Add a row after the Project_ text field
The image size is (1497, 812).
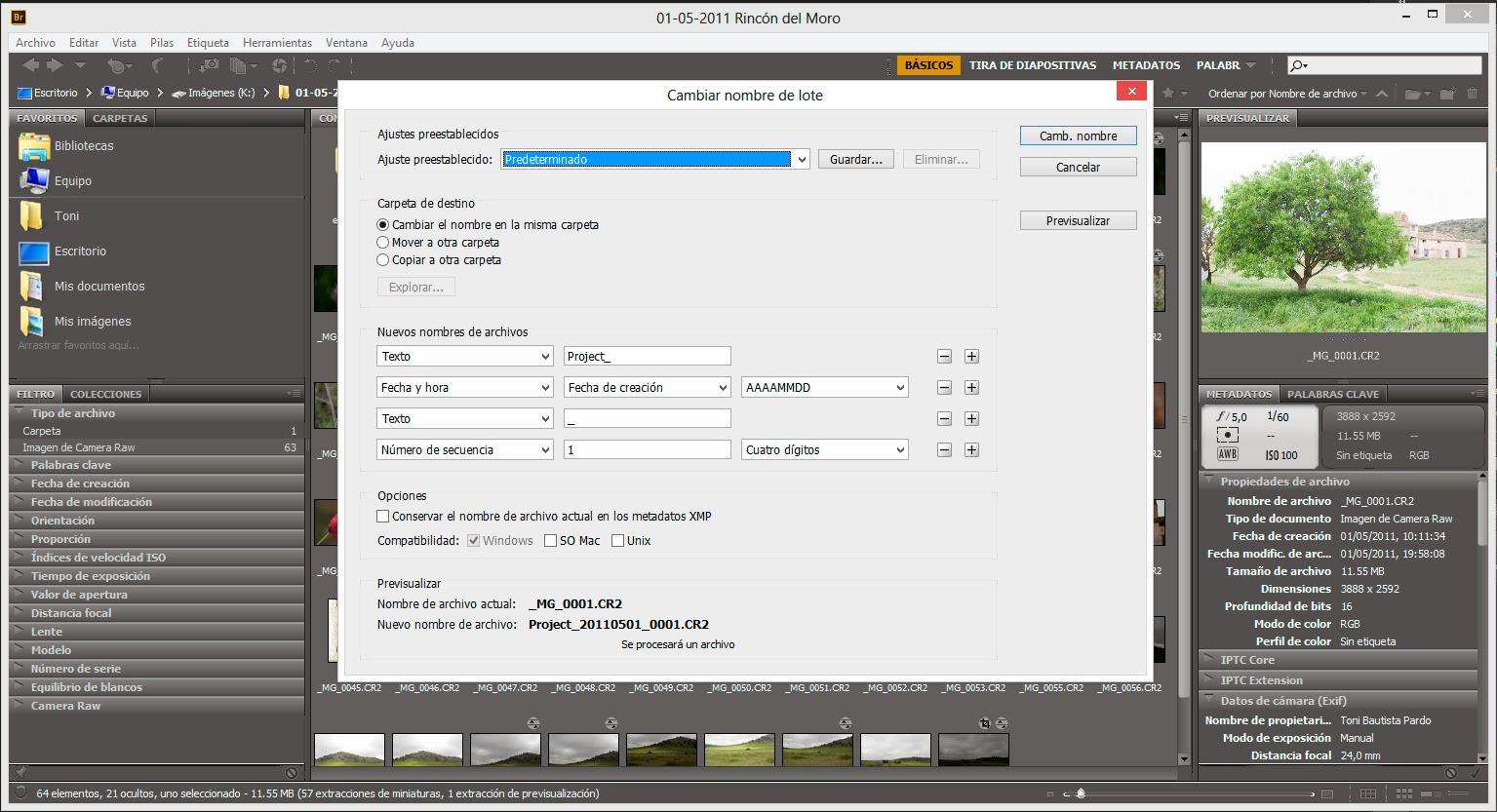(x=971, y=357)
